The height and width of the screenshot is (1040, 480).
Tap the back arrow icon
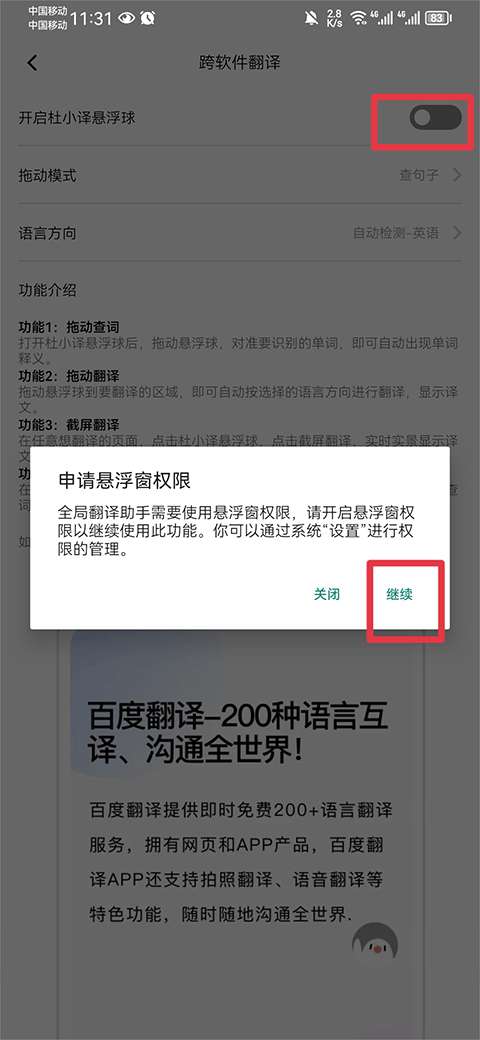pos(32,63)
